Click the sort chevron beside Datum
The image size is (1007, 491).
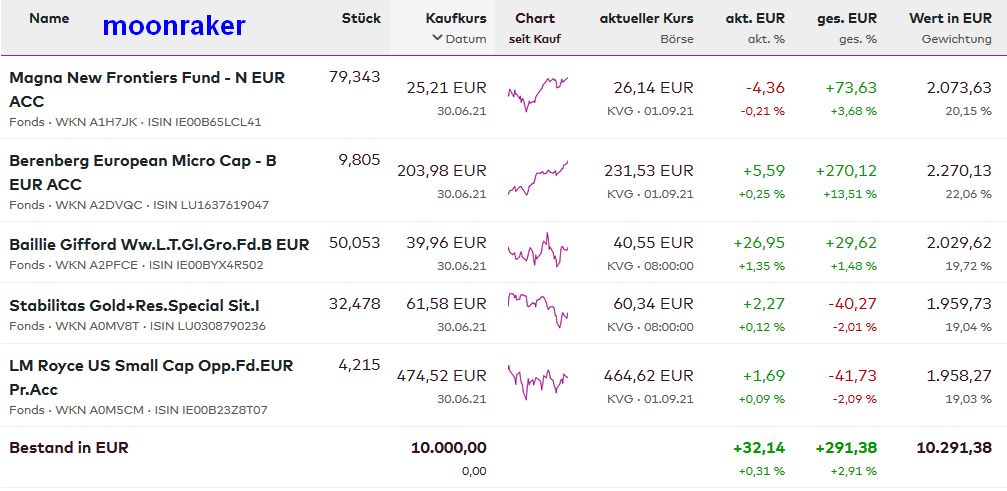(437, 39)
